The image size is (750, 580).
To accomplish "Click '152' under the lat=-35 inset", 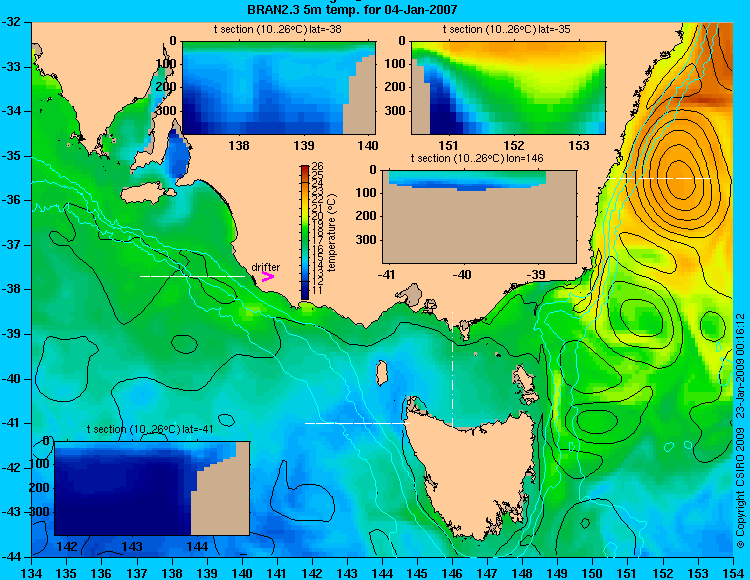I will [514, 145].
